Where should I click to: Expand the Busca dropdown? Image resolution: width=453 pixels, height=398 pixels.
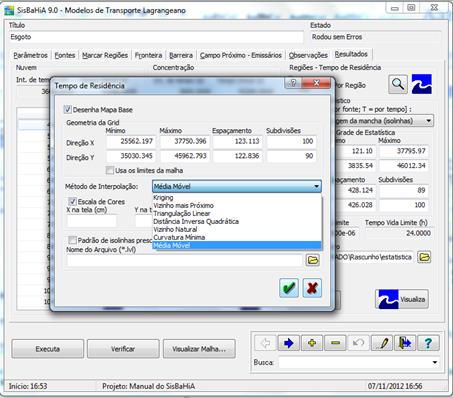click(x=435, y=362)
